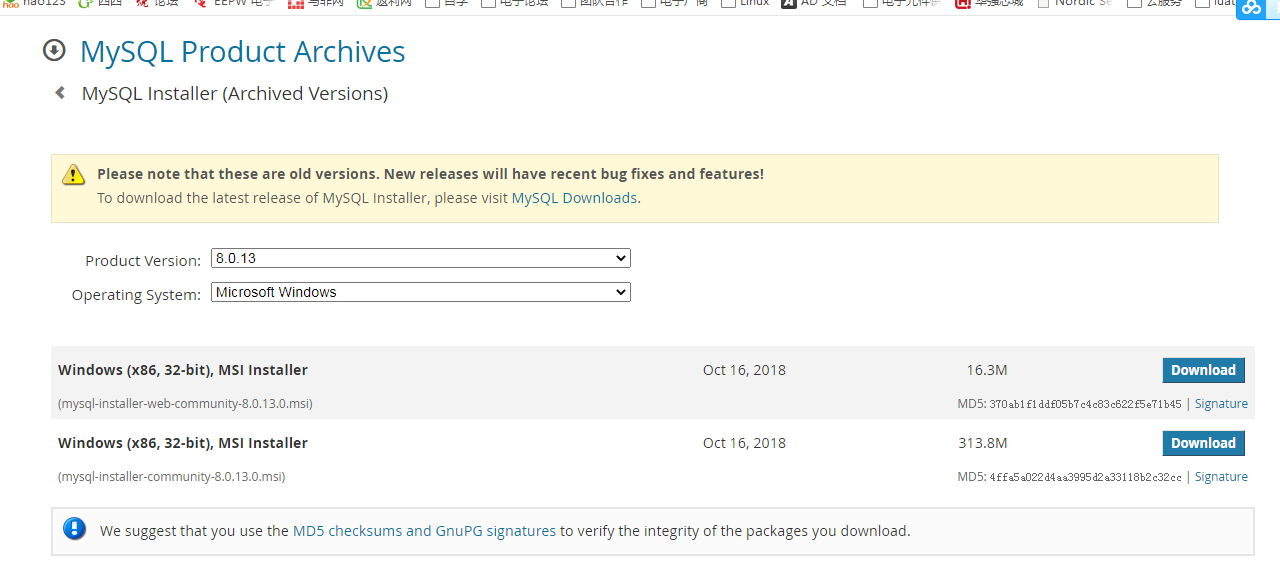1280x576 pixels.
Task: Open the hao123 bookmark
Action: tap(36, 3)
